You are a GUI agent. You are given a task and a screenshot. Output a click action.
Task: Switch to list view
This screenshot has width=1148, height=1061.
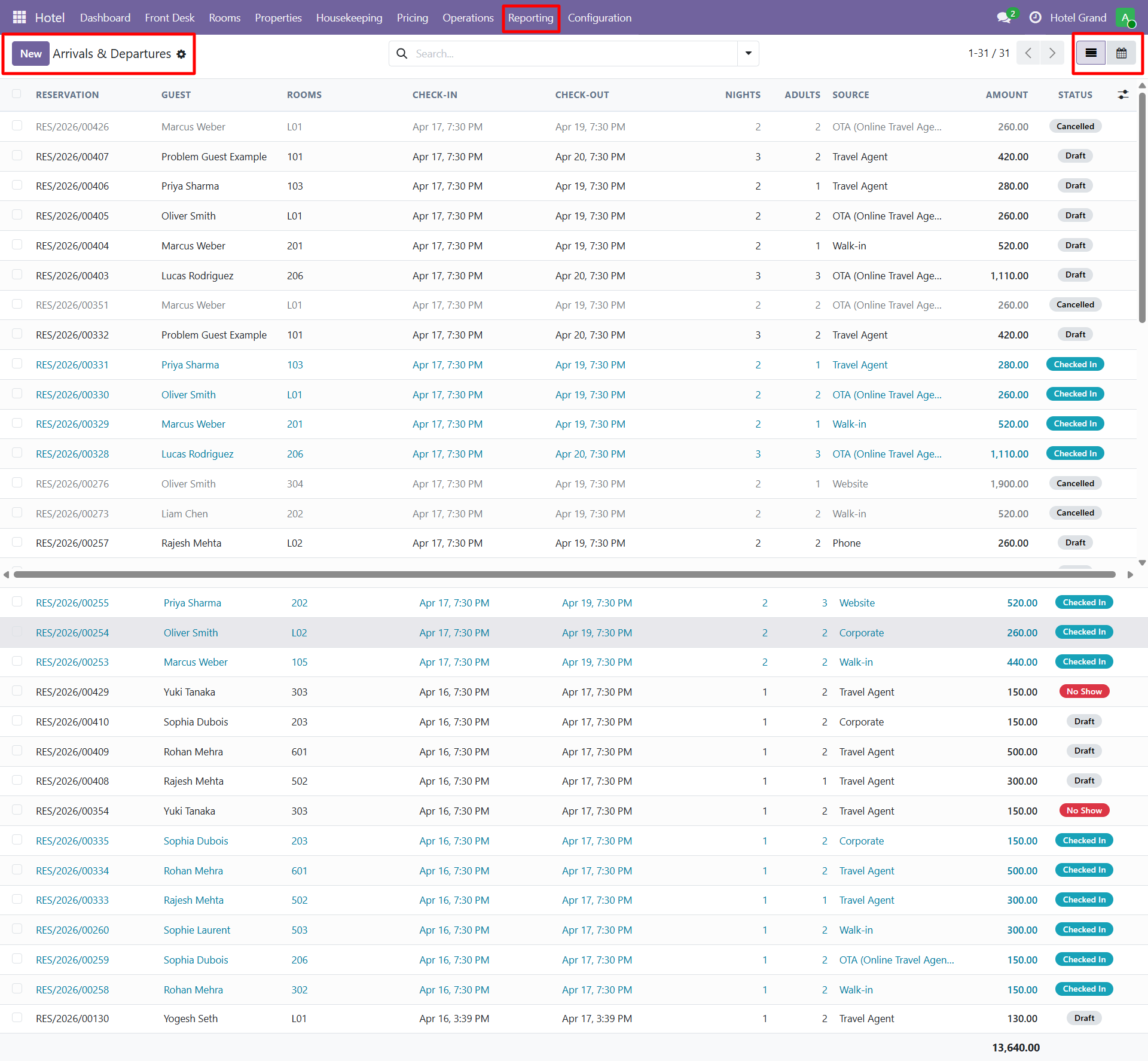tap(1091, 53)
